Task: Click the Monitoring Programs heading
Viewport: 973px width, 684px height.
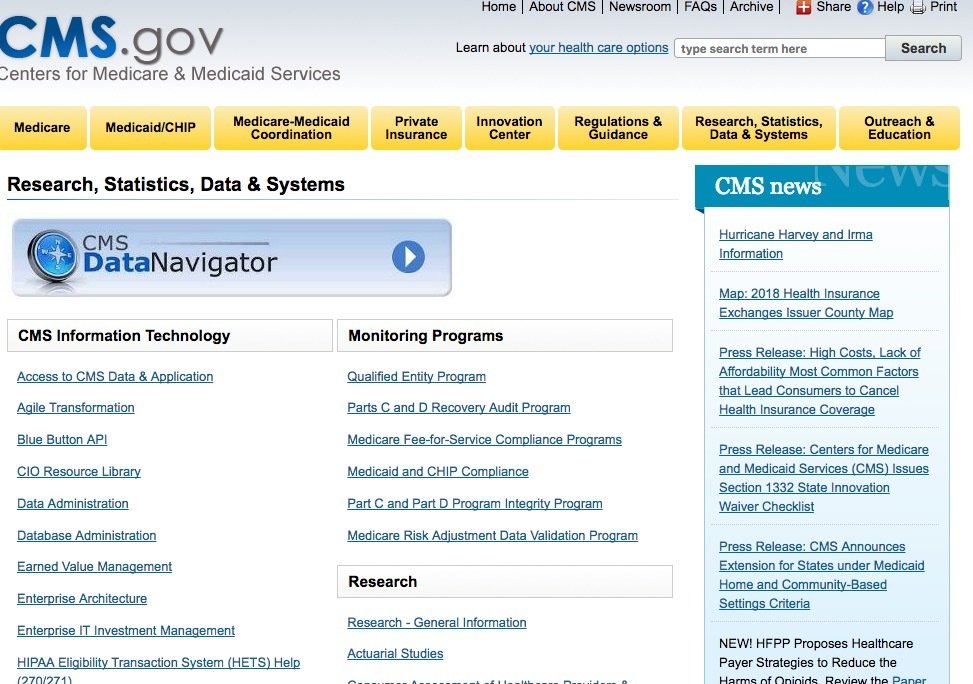Action: pos(504,336)
